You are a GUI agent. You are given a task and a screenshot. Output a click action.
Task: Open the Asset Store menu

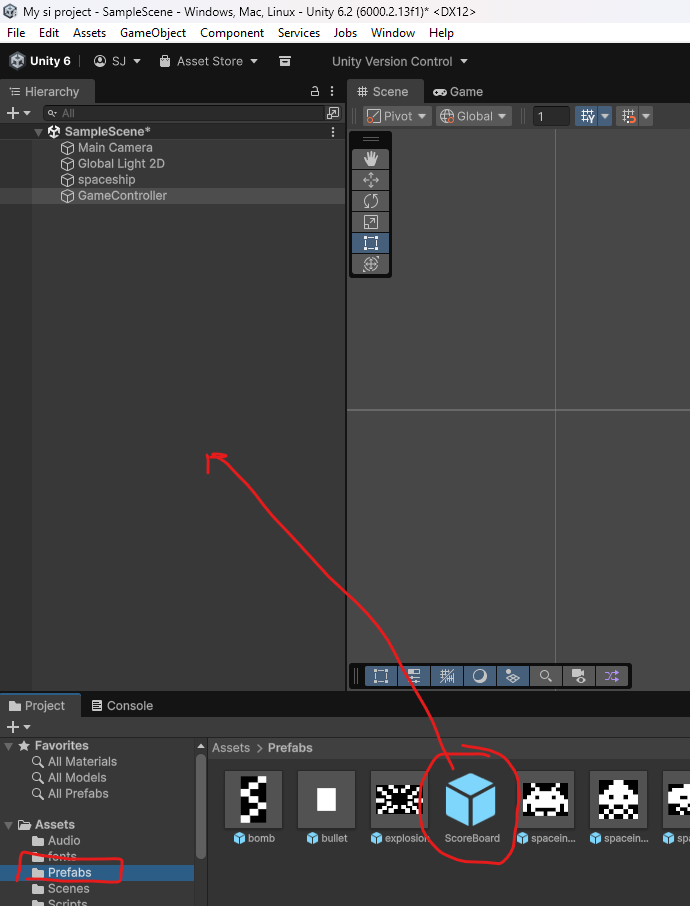pos(208,61)
